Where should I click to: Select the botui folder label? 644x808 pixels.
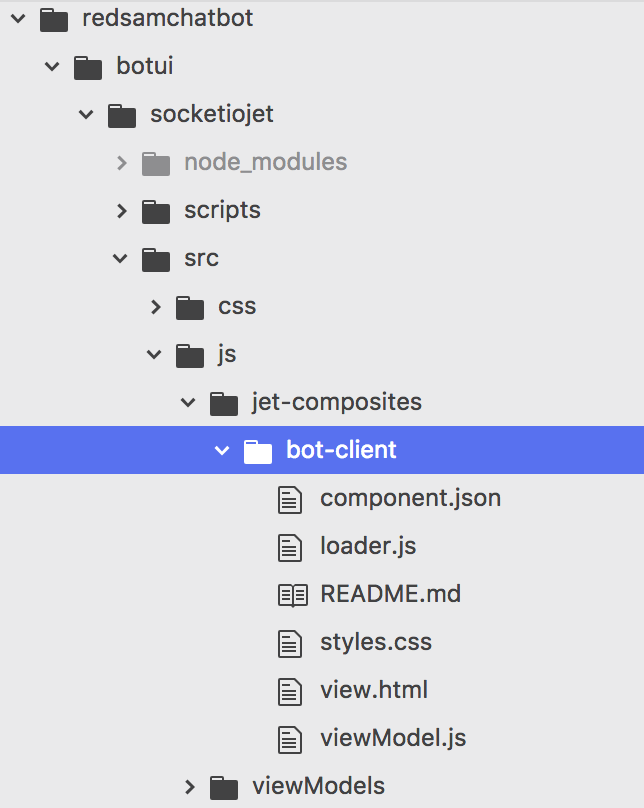(x=144, y=66)
